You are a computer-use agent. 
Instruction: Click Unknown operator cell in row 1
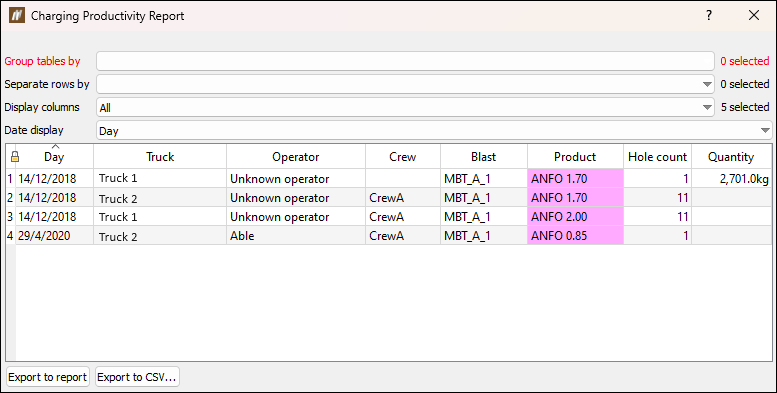tap(296, 178)
